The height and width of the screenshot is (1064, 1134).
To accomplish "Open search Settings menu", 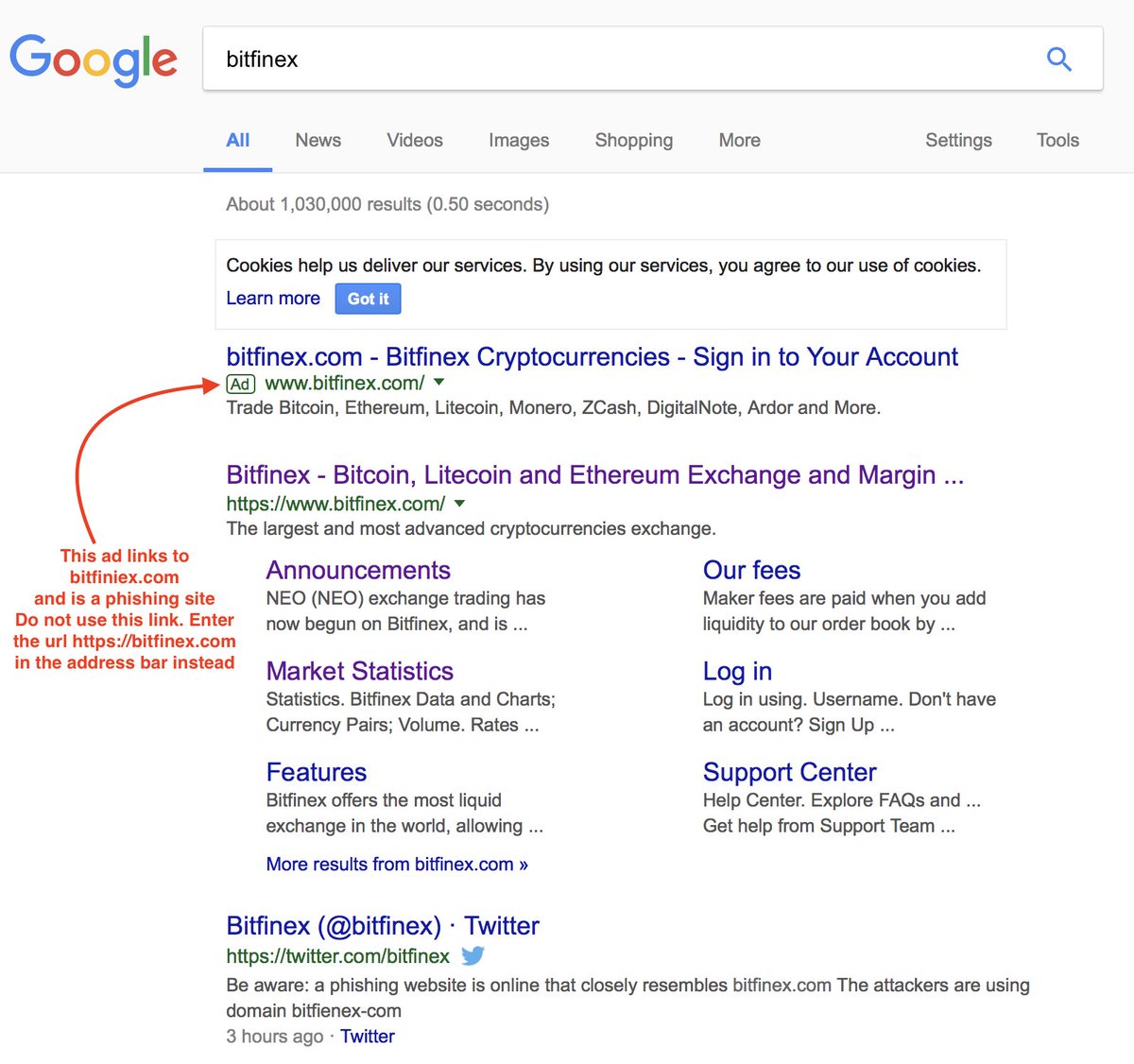I will (959, 140).
